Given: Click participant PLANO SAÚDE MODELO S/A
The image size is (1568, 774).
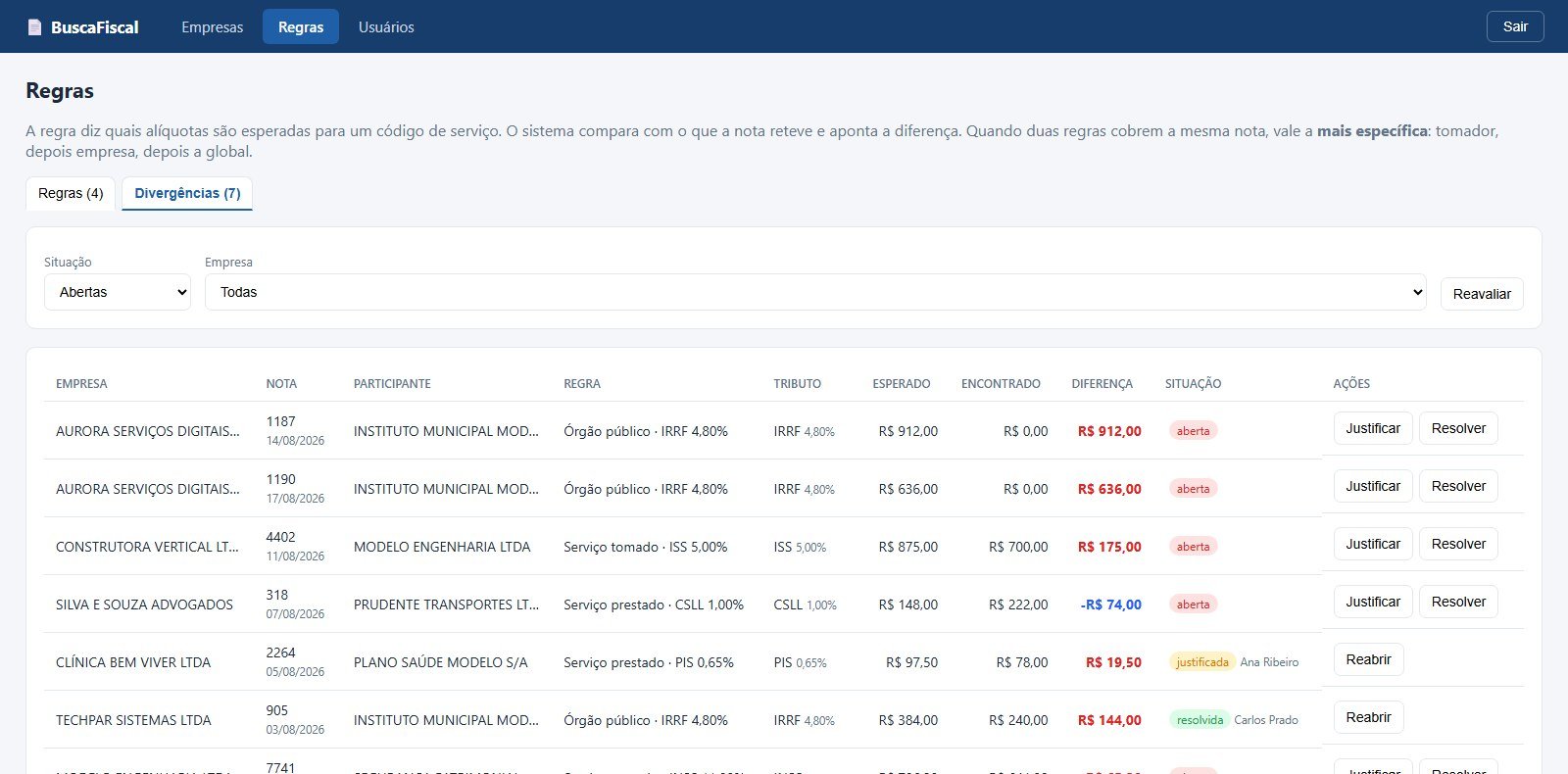Looking at the screenshot, I should click(440, 662).
